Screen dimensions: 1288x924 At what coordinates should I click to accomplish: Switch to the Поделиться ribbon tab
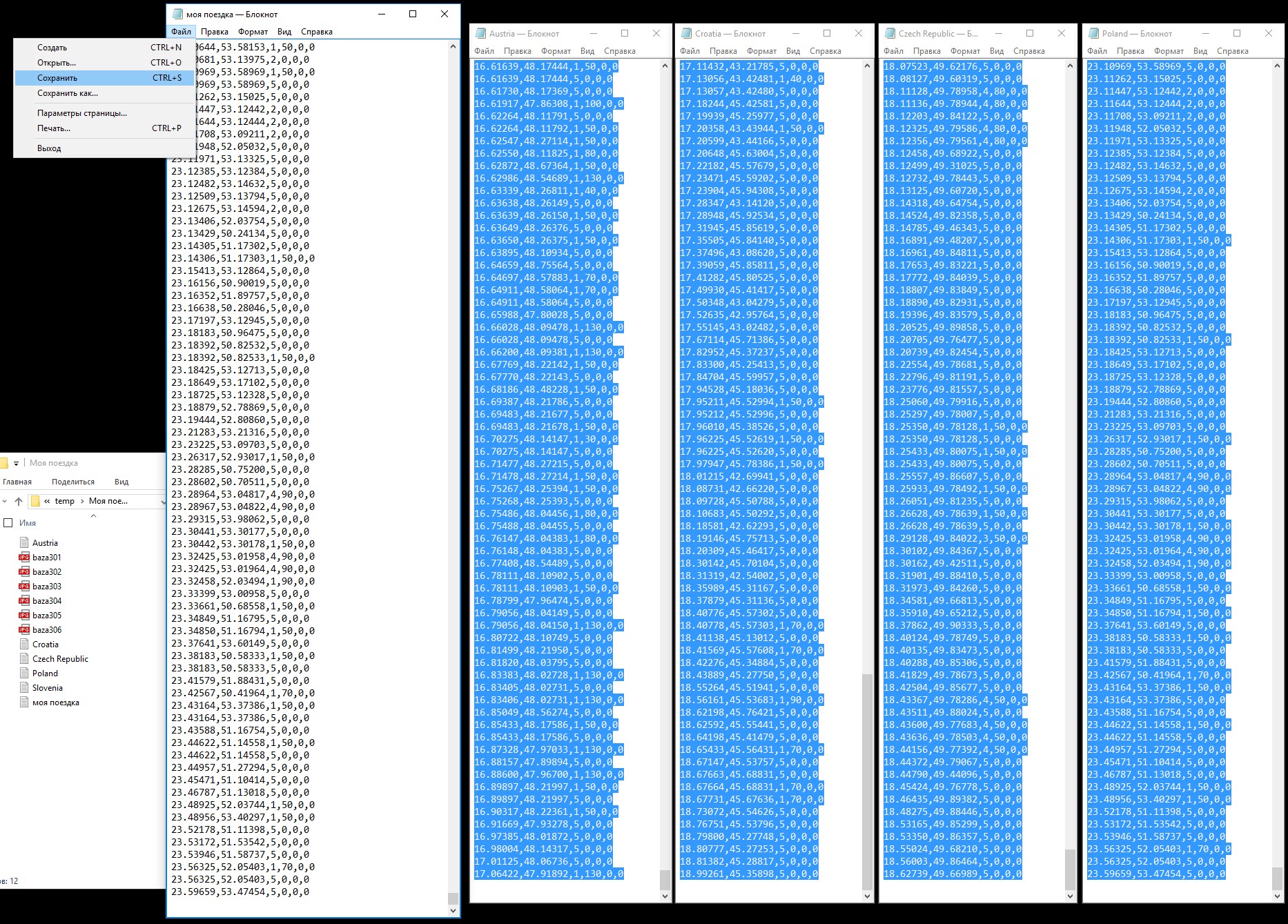coord(73,482)
